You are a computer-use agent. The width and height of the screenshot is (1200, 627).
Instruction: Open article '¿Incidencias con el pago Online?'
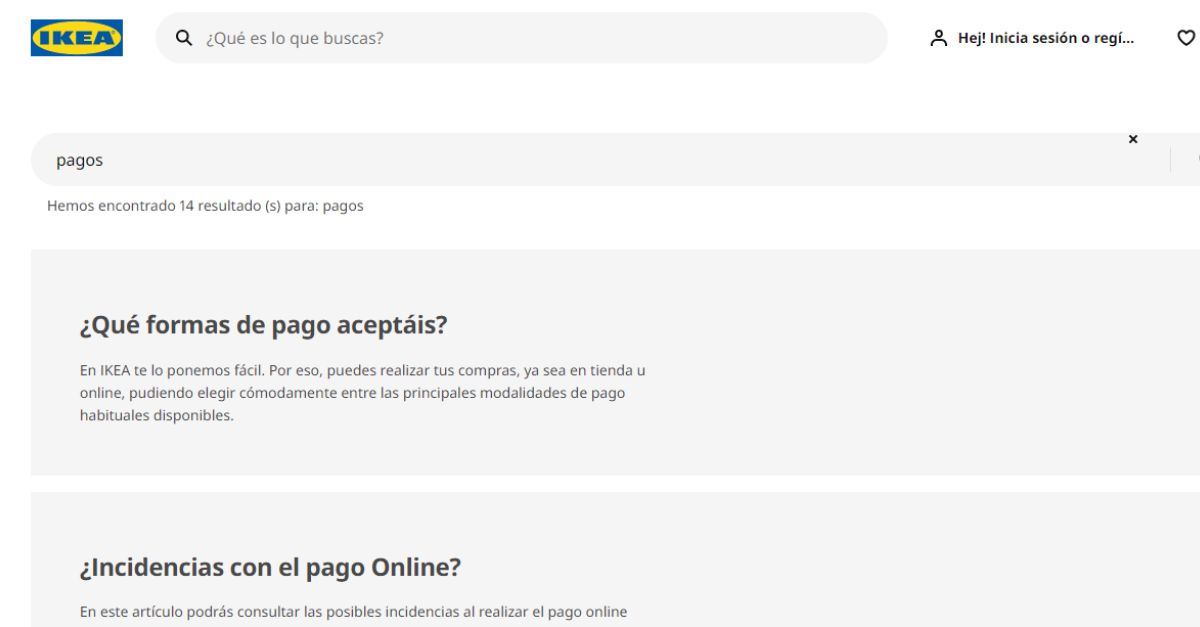click(x=270, y=567)
